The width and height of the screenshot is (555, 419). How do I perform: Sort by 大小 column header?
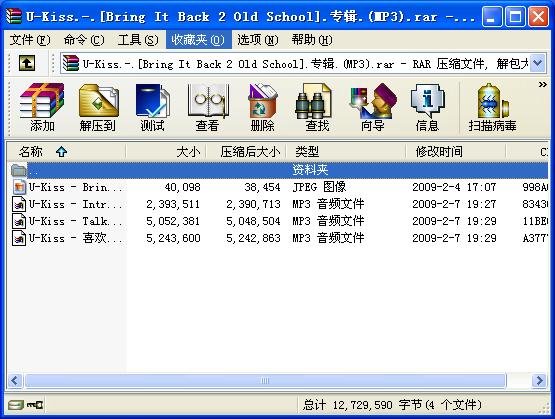coord(166,152)
